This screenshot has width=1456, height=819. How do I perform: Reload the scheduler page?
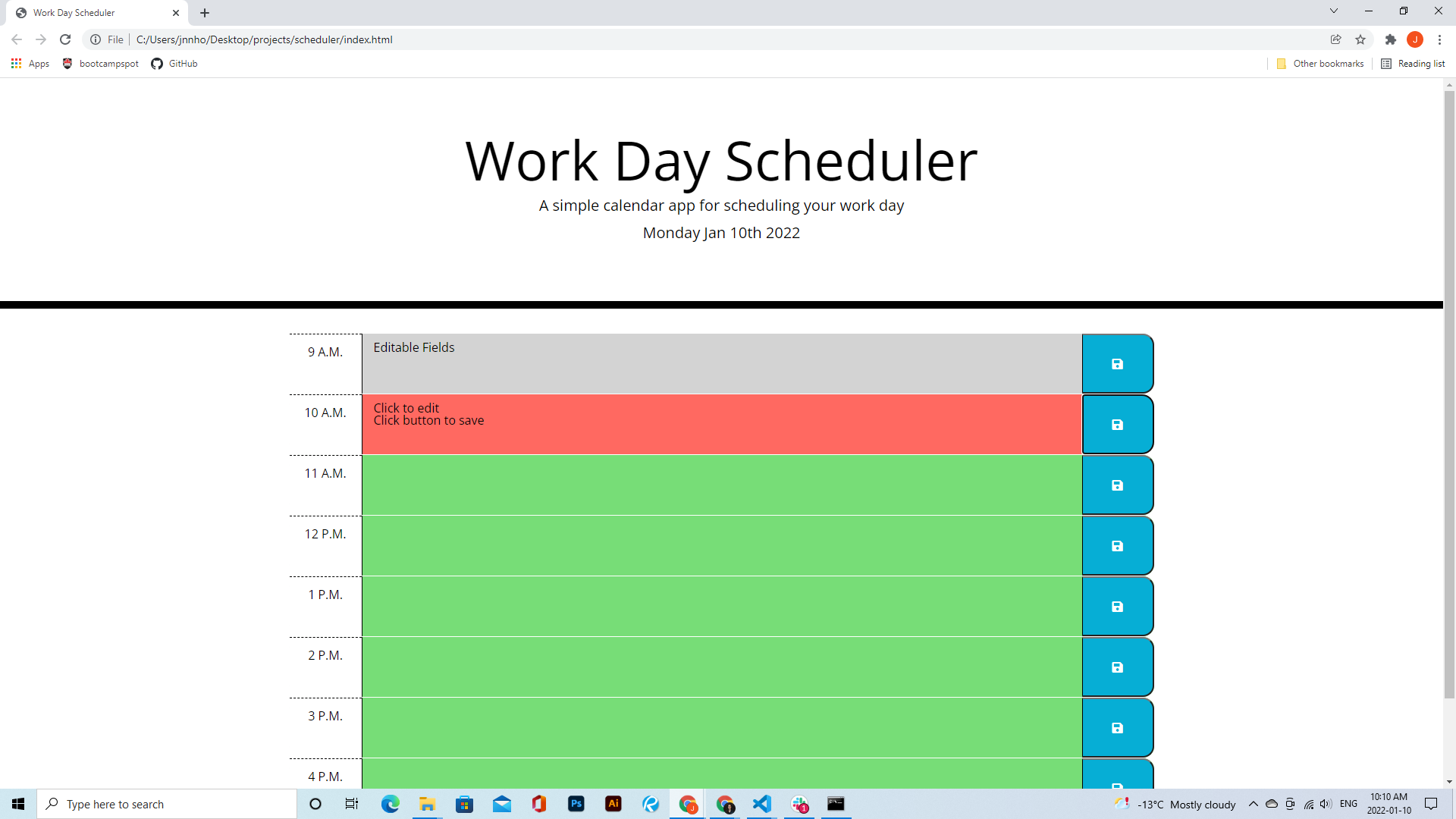(65, 39)
